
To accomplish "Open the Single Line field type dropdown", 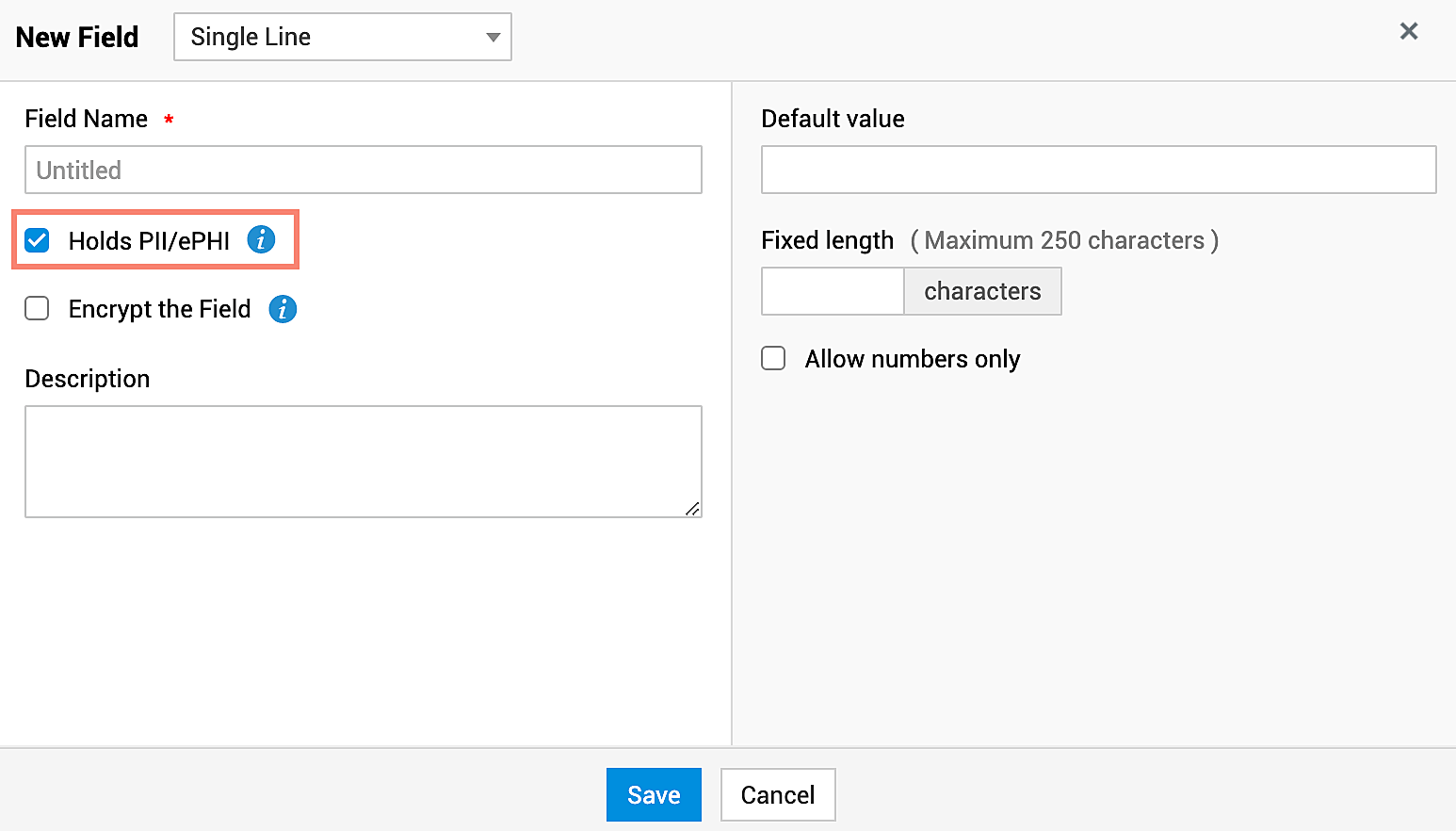I will coord(343,37).
